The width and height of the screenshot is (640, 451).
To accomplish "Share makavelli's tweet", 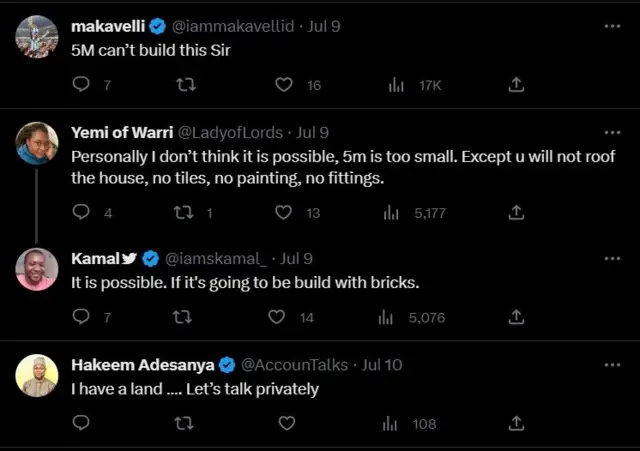I will [x=516, y=85].
